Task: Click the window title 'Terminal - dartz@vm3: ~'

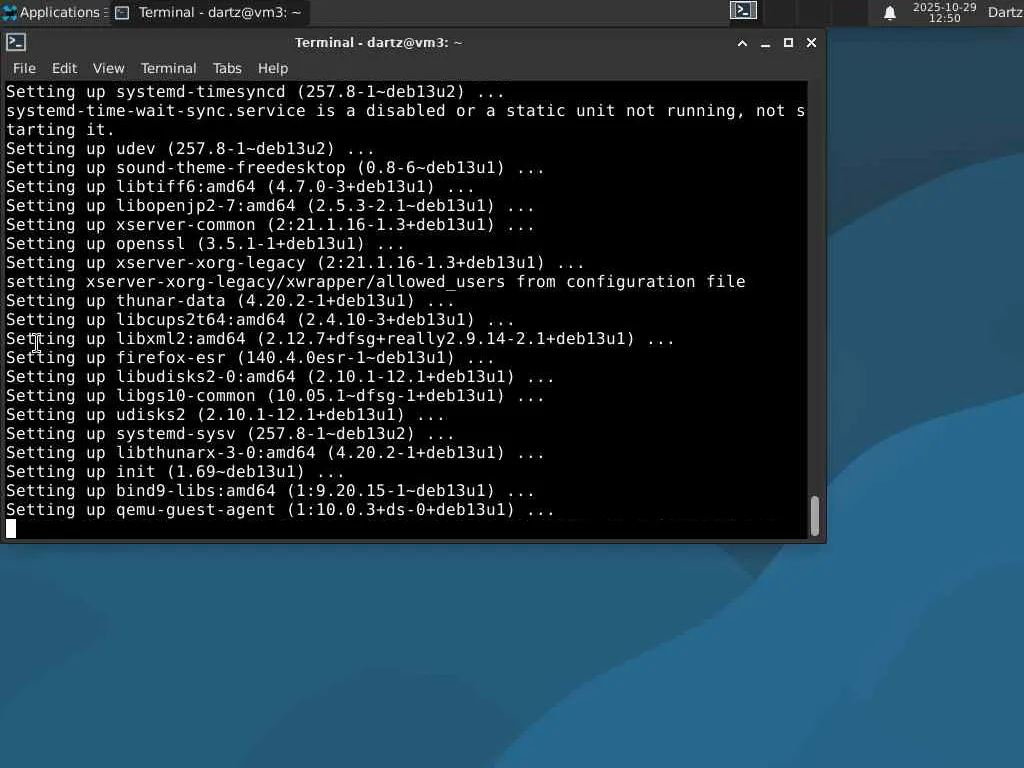Action: point(379,43)
